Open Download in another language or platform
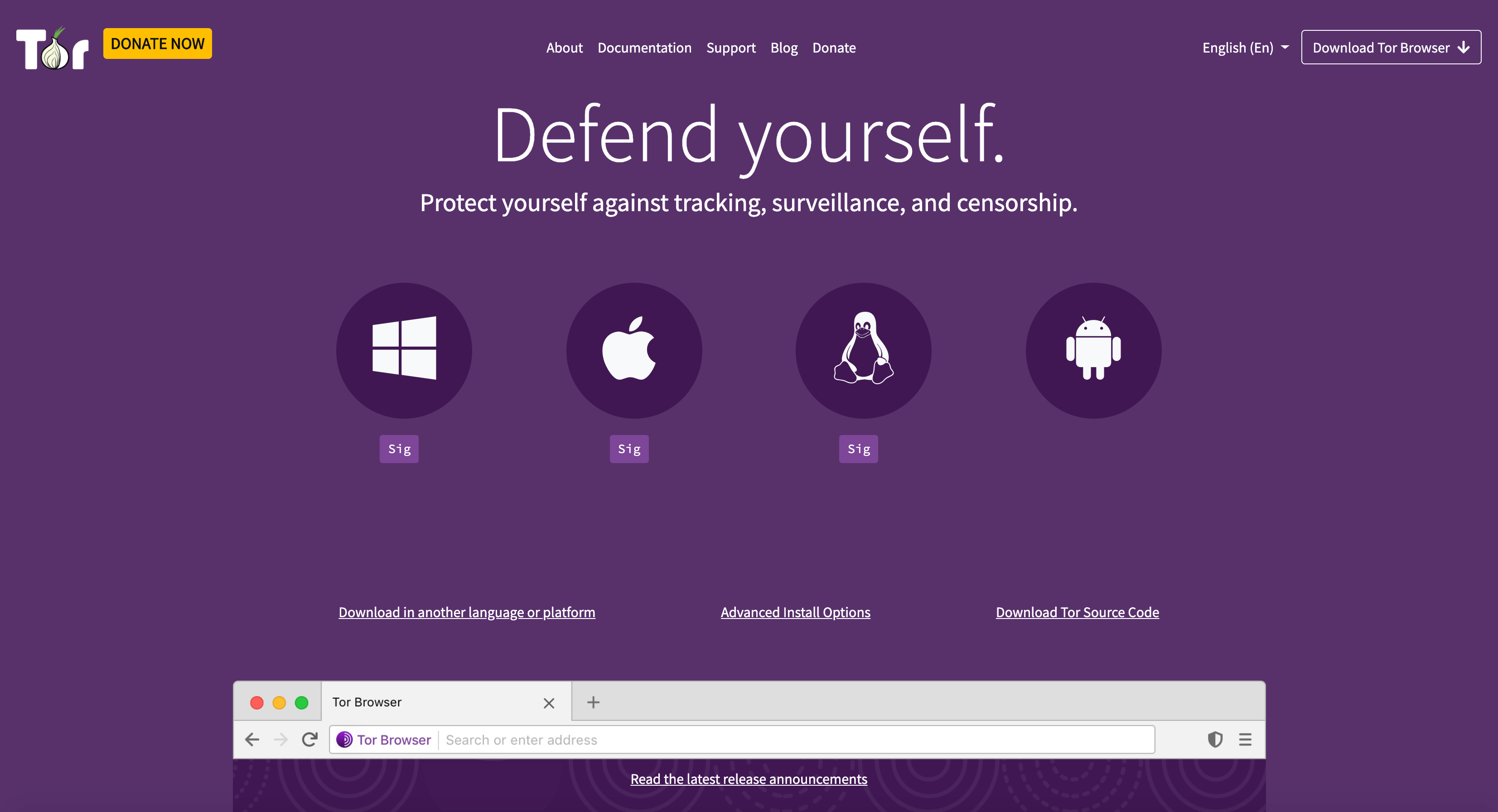The image size is (1498, 812). (x=467, y=613)
